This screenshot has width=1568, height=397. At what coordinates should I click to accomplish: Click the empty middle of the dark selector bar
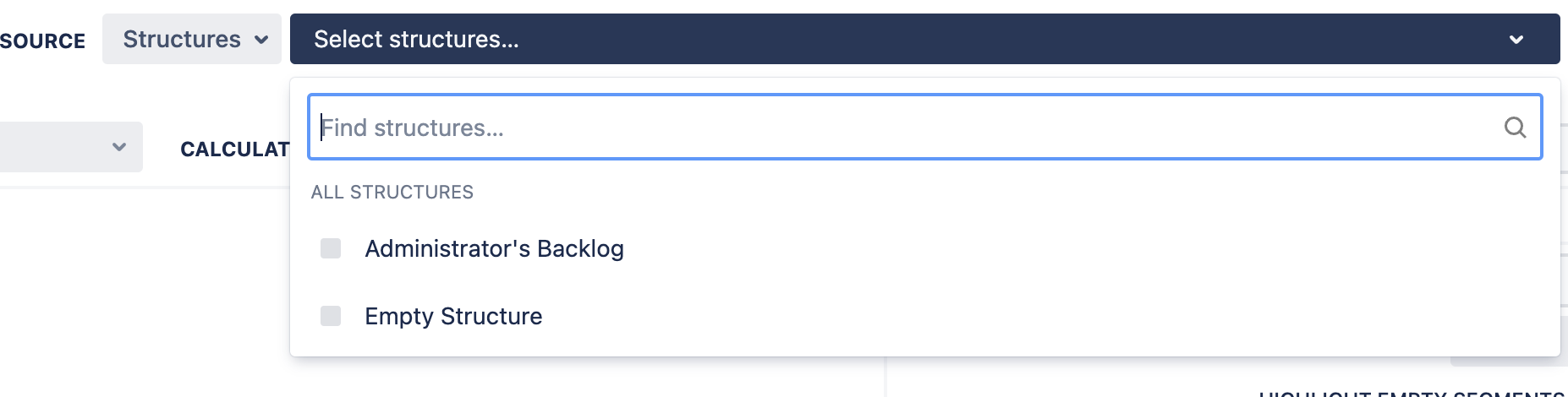pos(930,40)
